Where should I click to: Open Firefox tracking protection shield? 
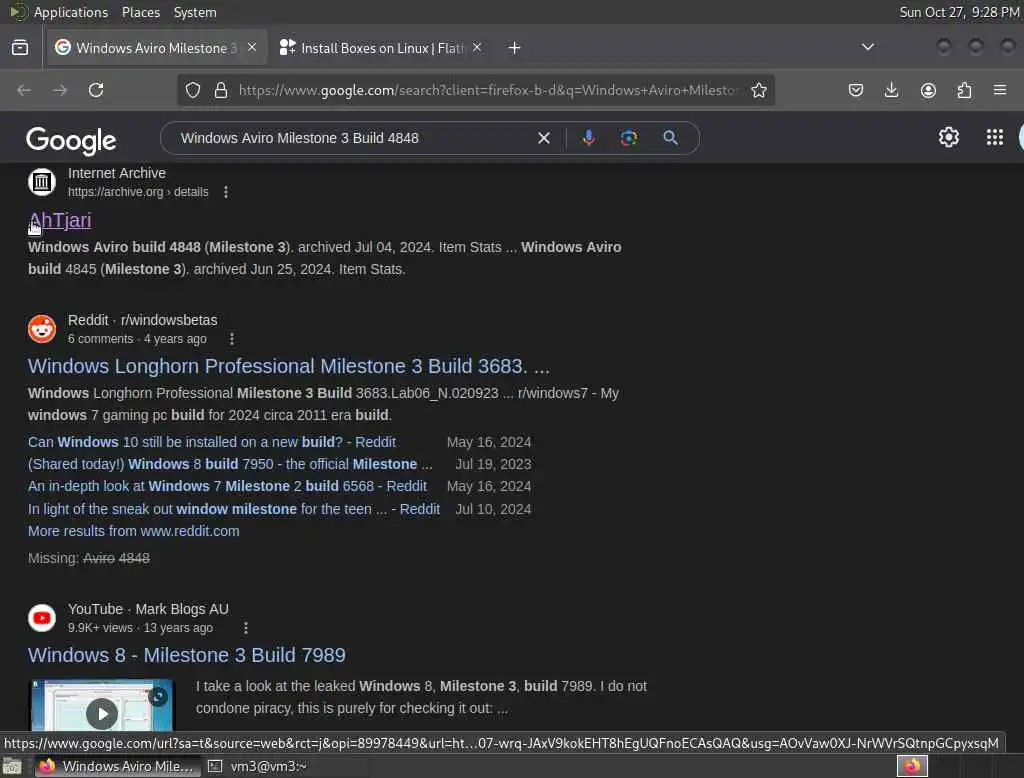click(193, 90)
